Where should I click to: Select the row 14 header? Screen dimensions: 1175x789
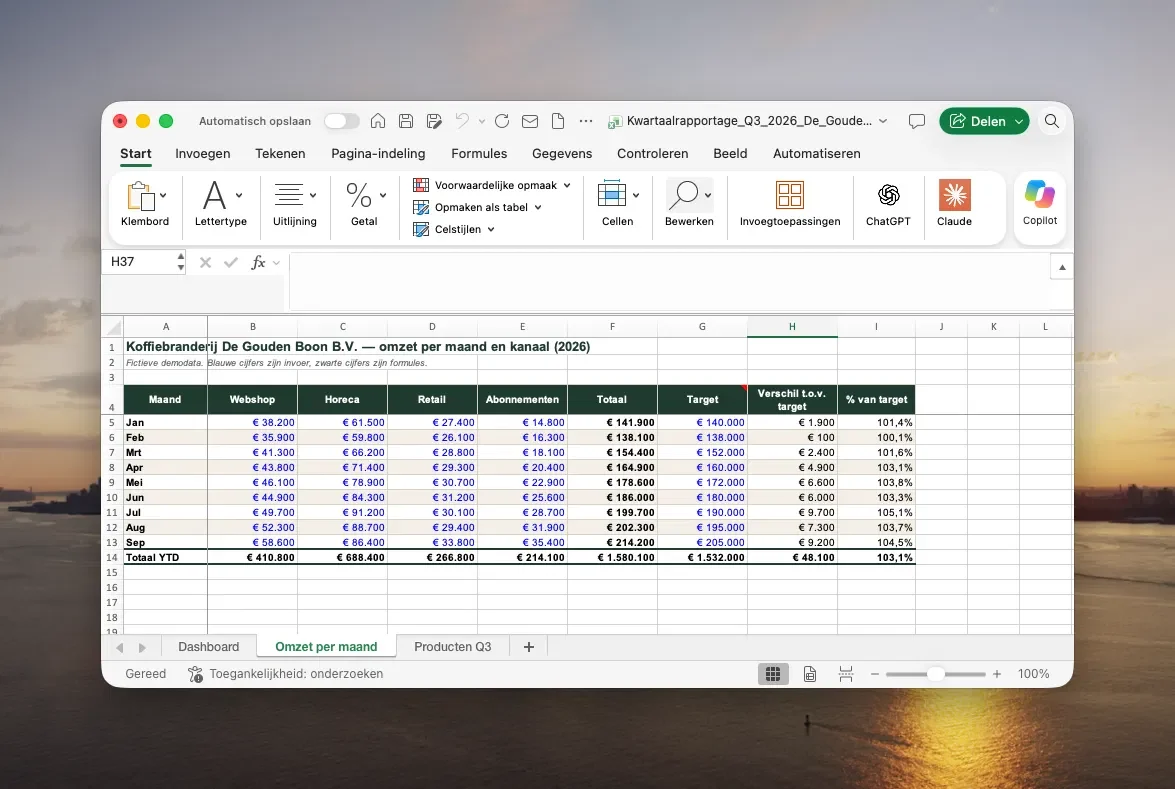tap(112, 557)
